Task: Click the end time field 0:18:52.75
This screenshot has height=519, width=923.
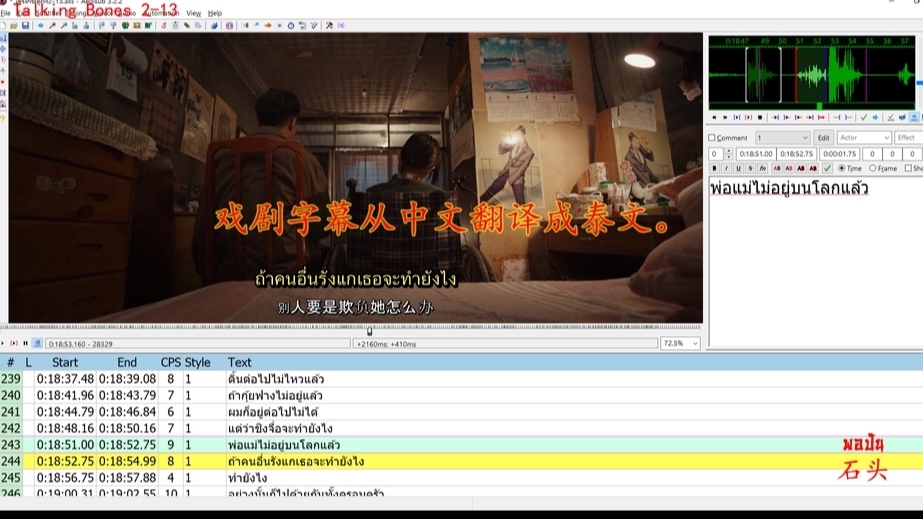Action: point(796,154)
